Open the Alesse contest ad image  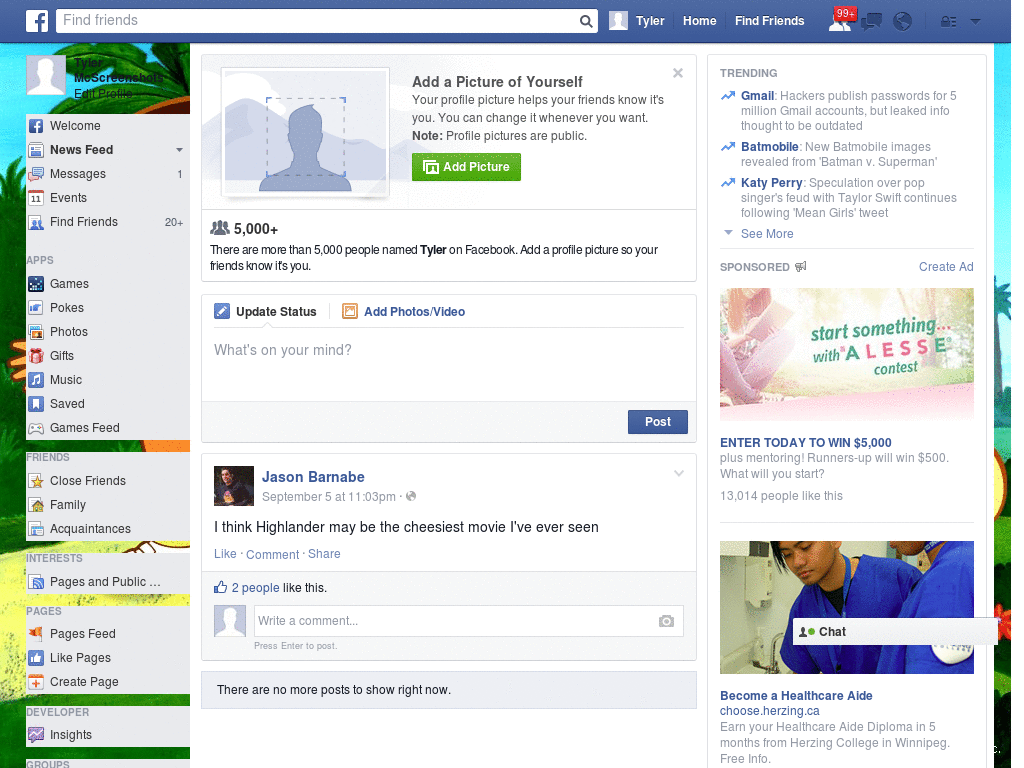(846, 355)
